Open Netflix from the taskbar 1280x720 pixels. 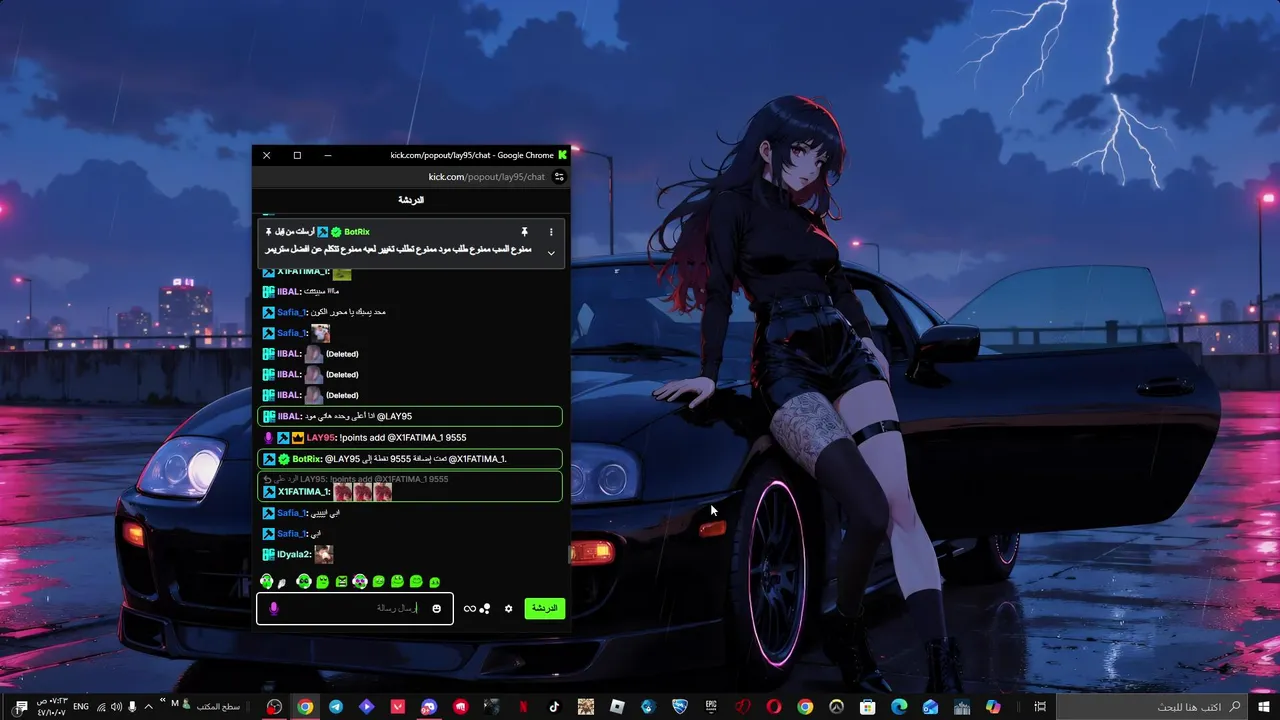[x=523, y=707]
